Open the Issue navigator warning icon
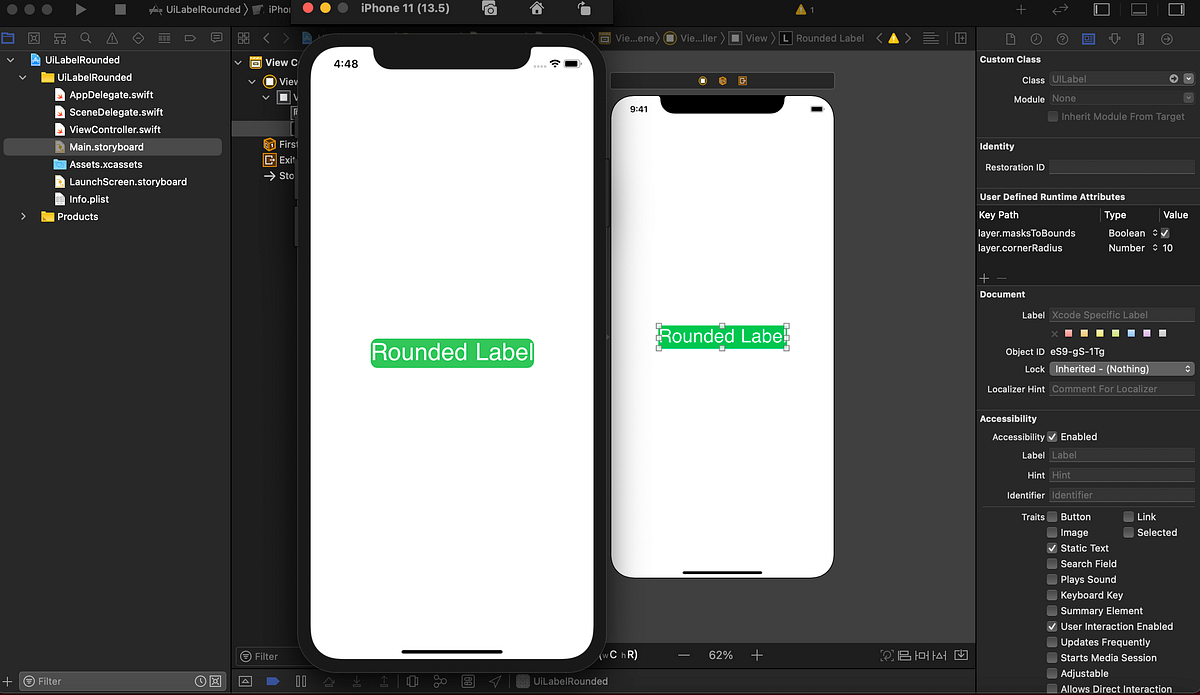This screenshot has width=1200, height=695. 112,38
